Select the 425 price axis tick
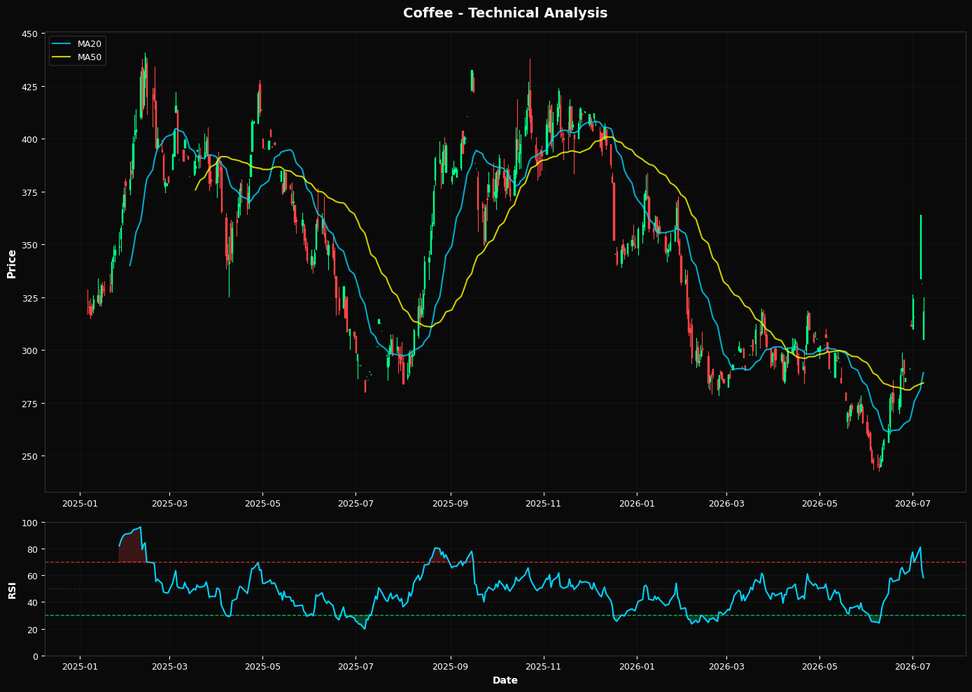The width and height of the screenshot is (972, 692). click(30, 87)
